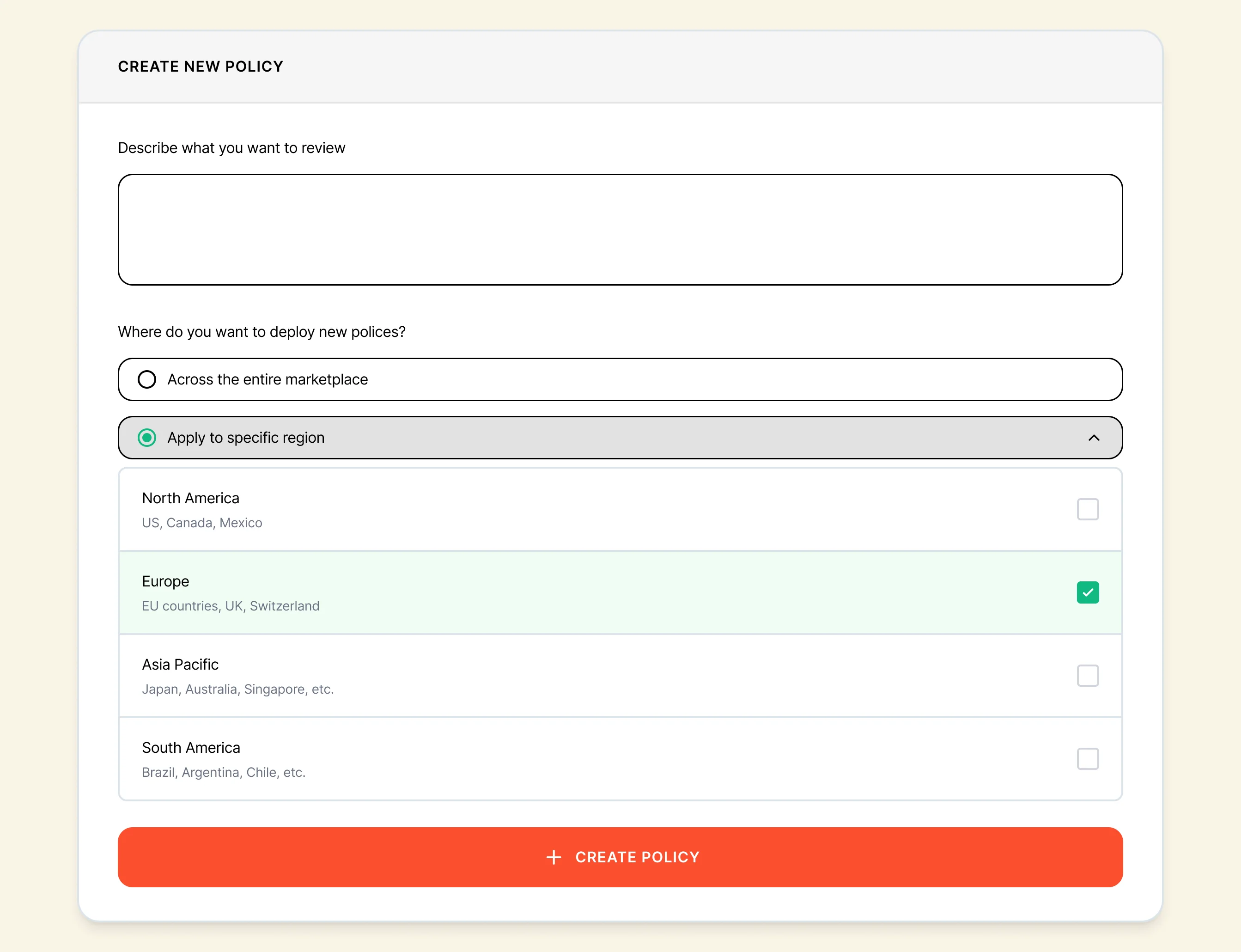
Task: Uncheck the Europe checkbox
Action: click(1087, 592)
